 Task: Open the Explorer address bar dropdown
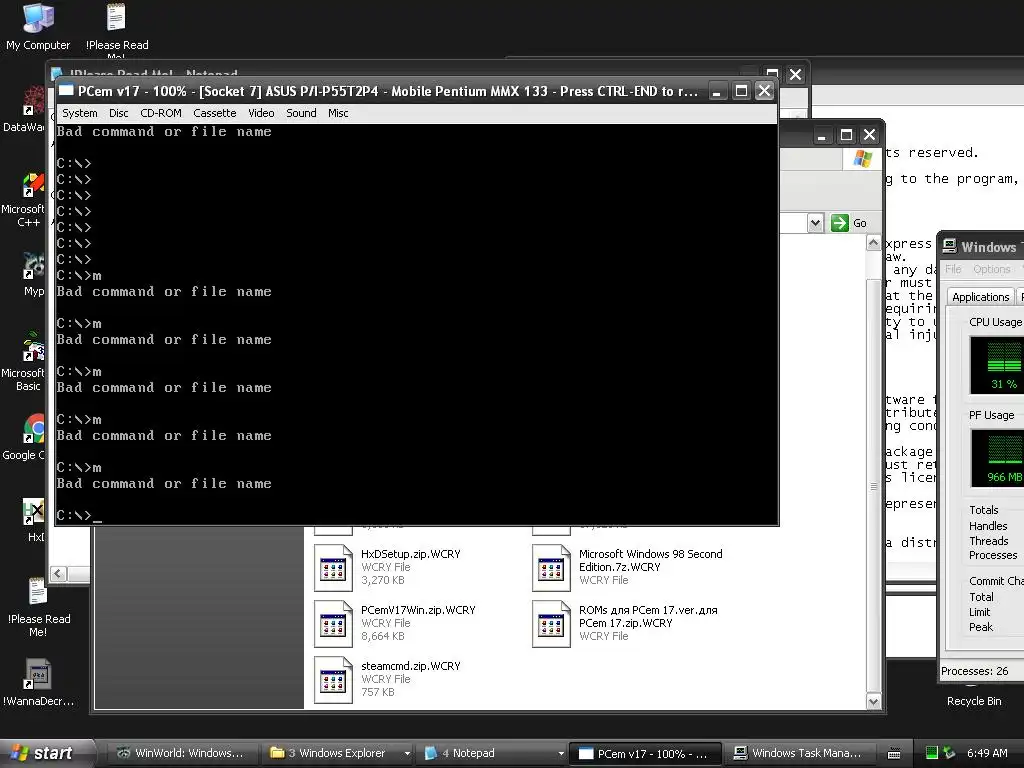815,223
